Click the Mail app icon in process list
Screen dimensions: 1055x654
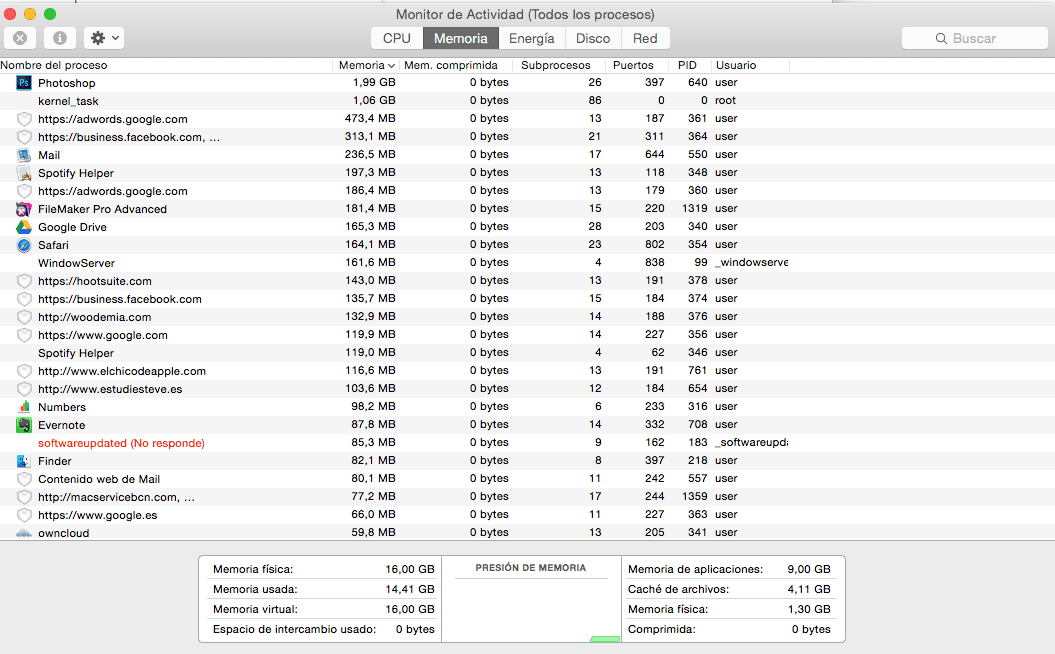pyautogui.click(x=24, y=155)
